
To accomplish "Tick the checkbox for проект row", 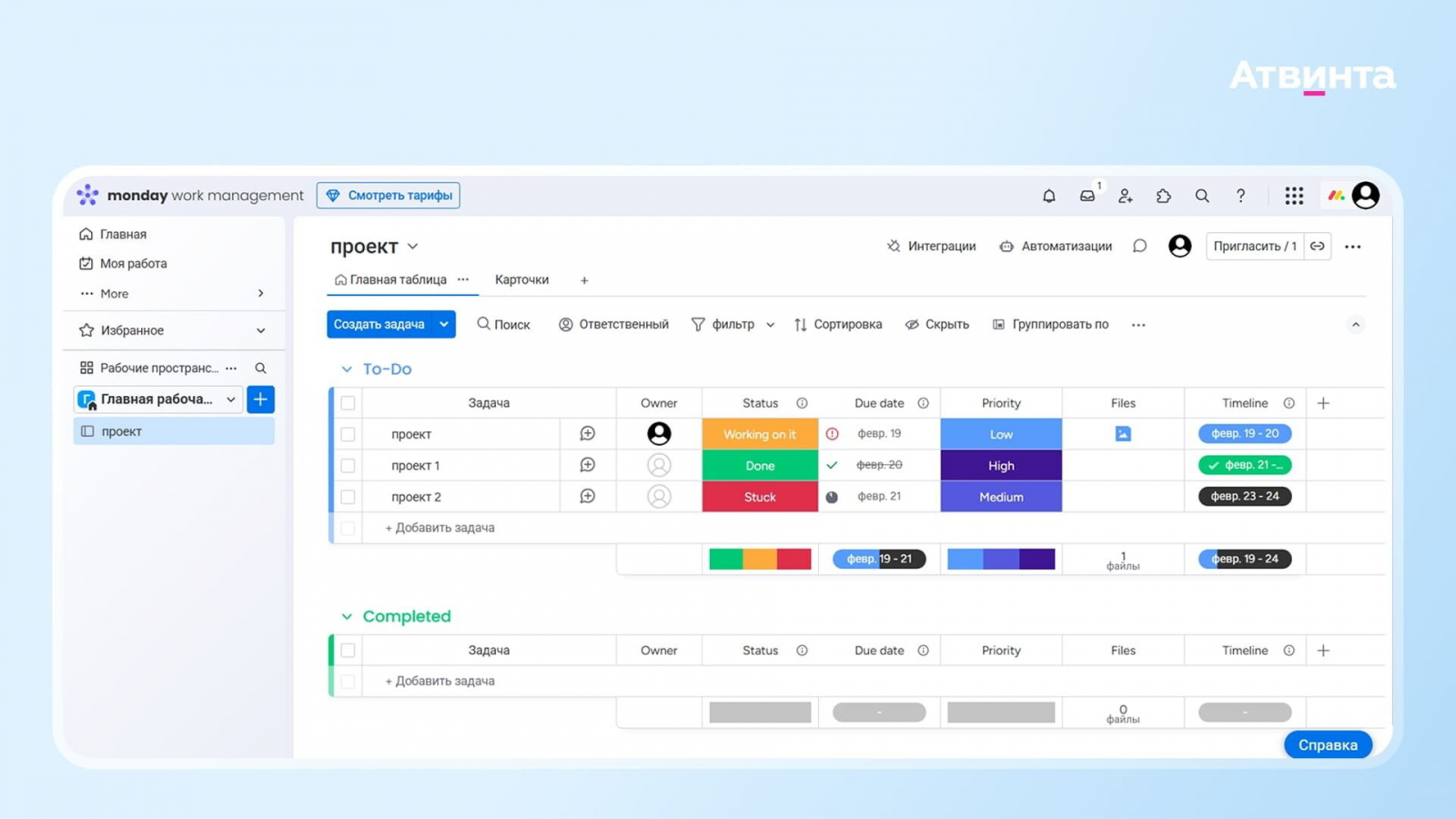I will click(x=348, y=434).
